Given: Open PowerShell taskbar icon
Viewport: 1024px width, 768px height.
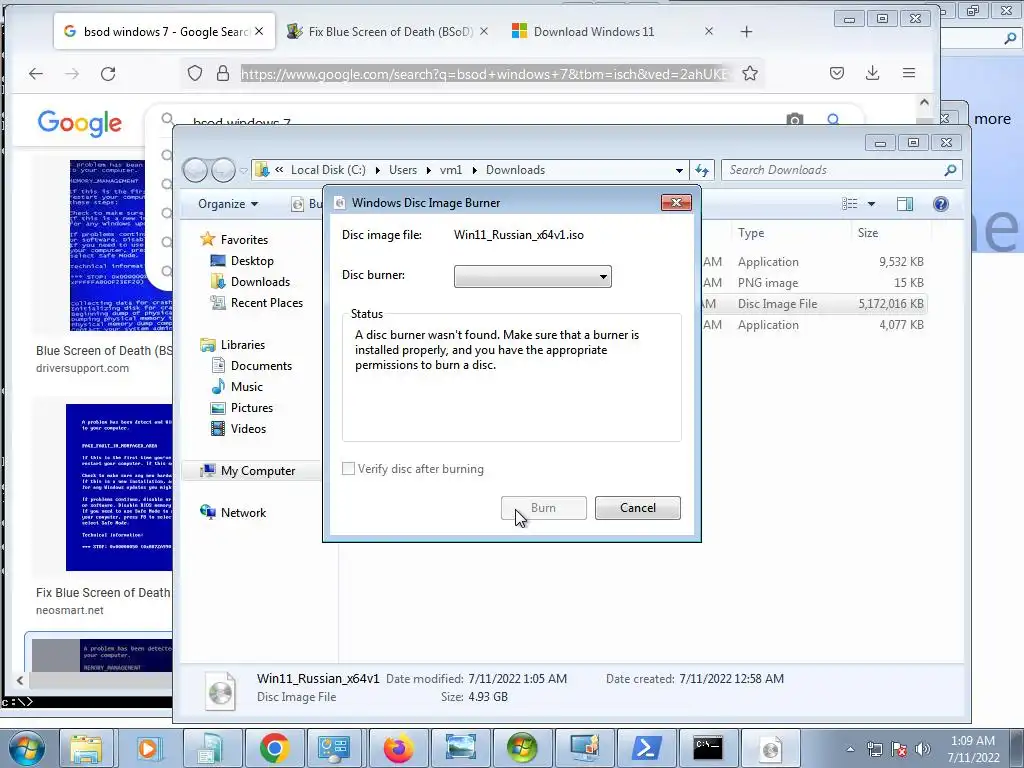Looking at the screenshot, I should point(647,748).
